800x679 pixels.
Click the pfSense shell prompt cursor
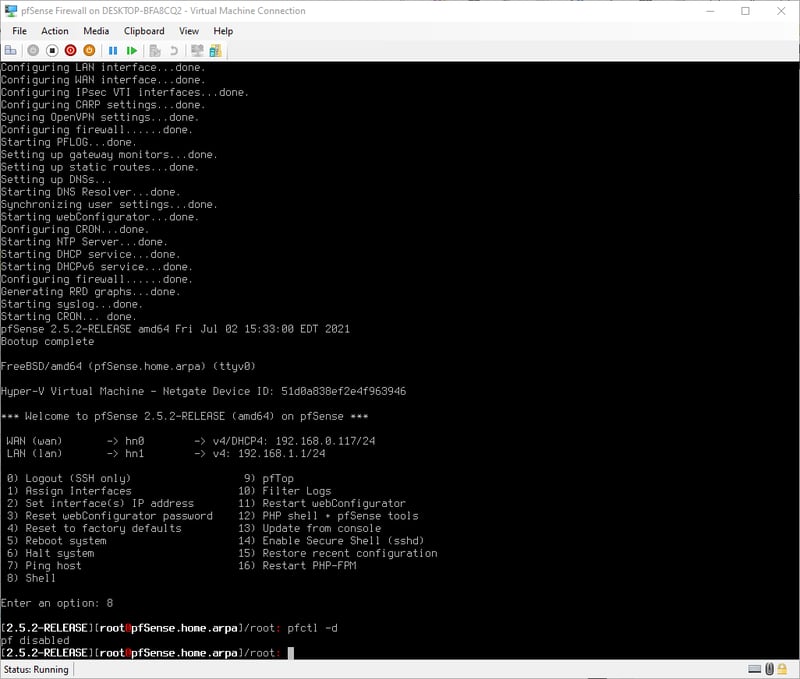click(x=291, y=653)
